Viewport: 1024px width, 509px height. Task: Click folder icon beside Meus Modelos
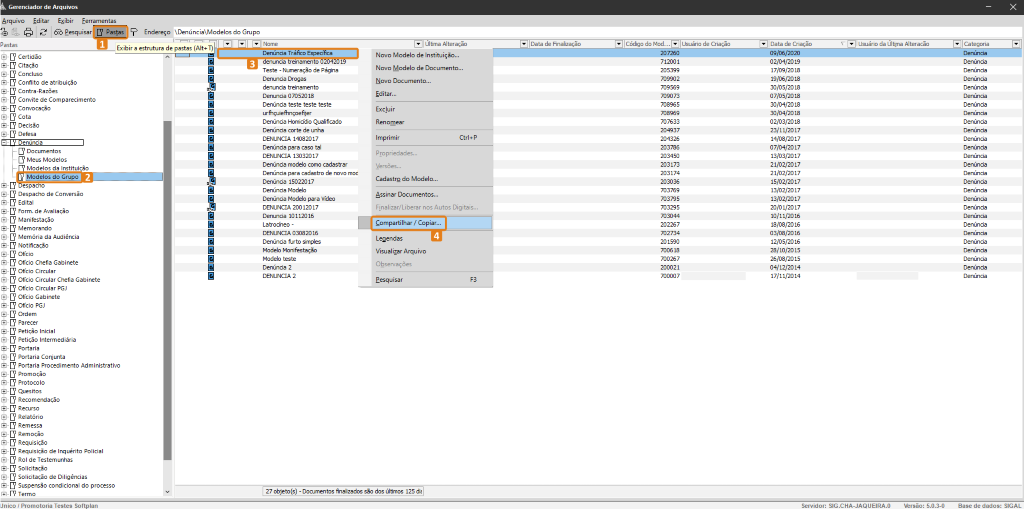point(21,160)
